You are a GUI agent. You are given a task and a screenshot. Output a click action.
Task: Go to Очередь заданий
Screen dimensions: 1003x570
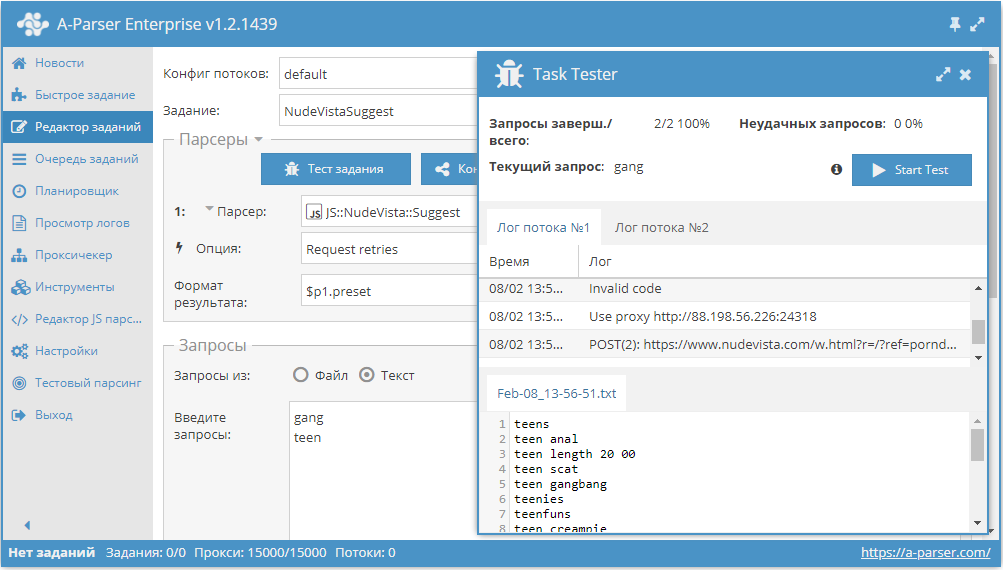[x=77, y=159]
